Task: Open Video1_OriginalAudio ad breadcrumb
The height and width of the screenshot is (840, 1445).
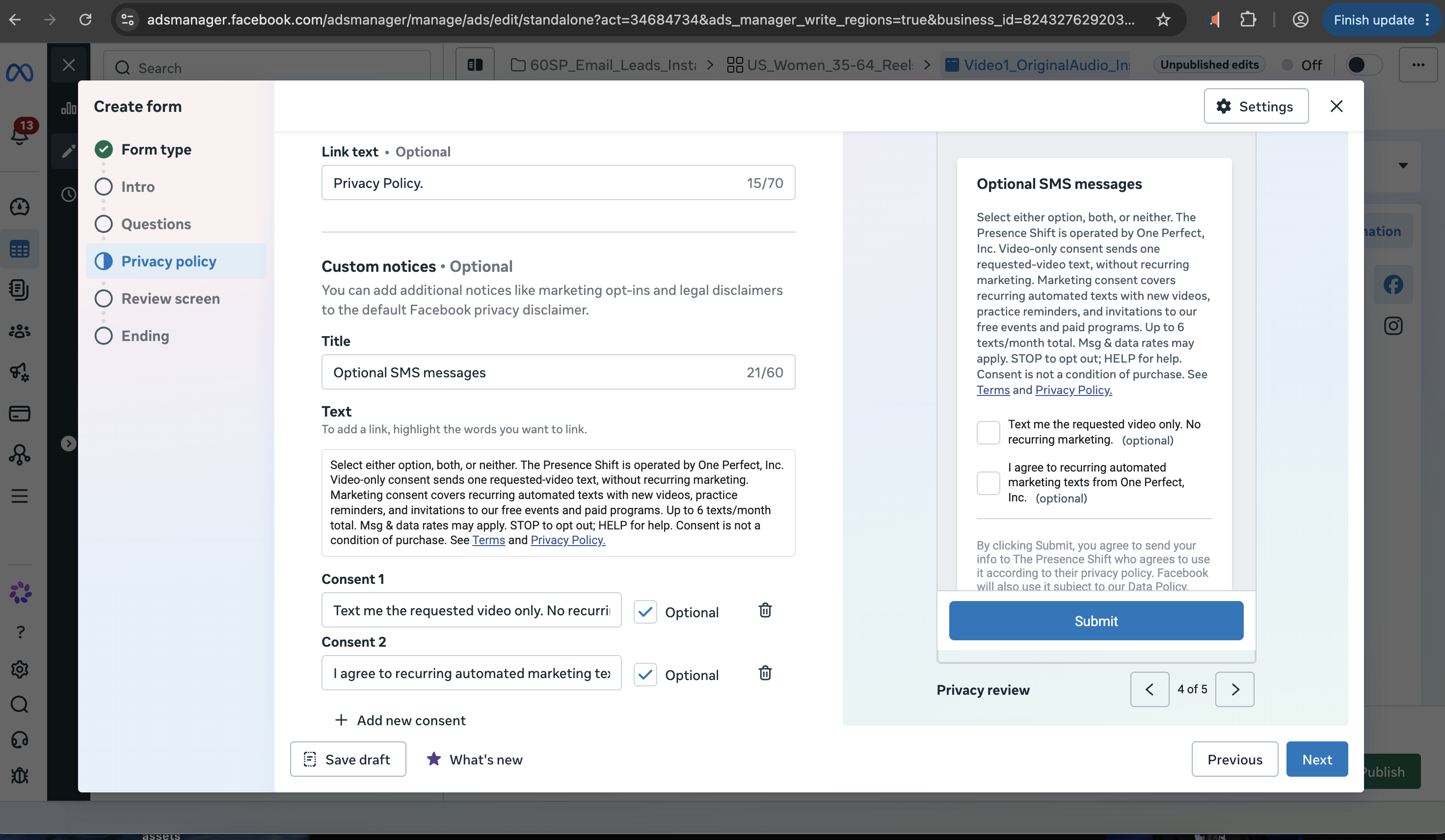Action: (x=1037, y=65)
